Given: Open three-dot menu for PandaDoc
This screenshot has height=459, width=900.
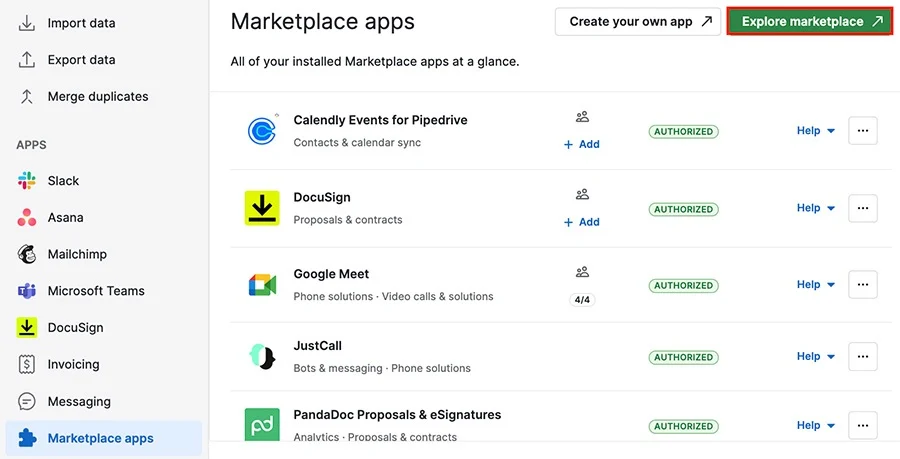Looking at the screenshot, I should 863,426.
